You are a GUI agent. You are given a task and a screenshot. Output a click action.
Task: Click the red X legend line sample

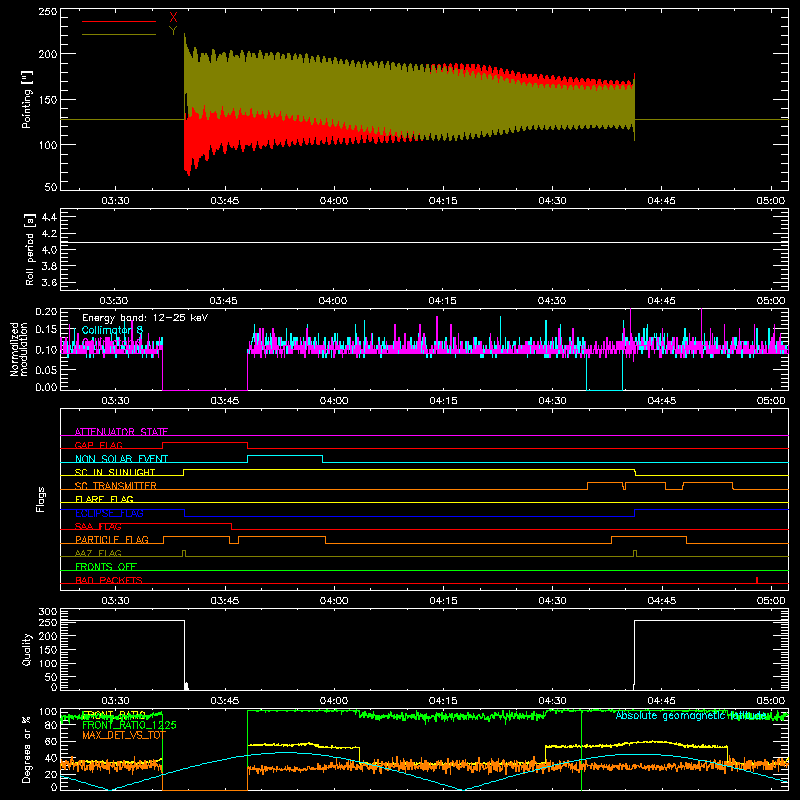(x=119, y=21)
